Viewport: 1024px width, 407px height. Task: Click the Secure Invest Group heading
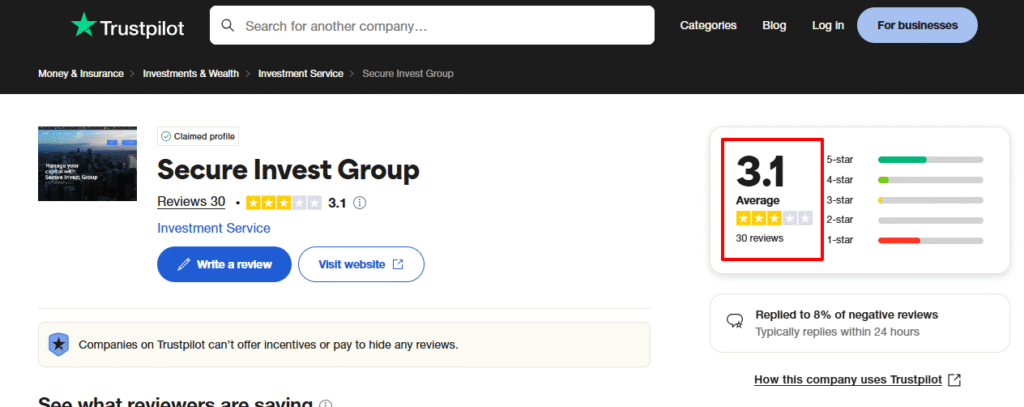point(288,170)
